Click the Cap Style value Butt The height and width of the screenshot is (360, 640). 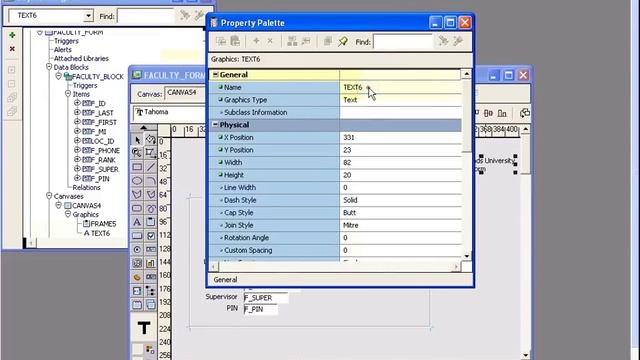(400, 213)
